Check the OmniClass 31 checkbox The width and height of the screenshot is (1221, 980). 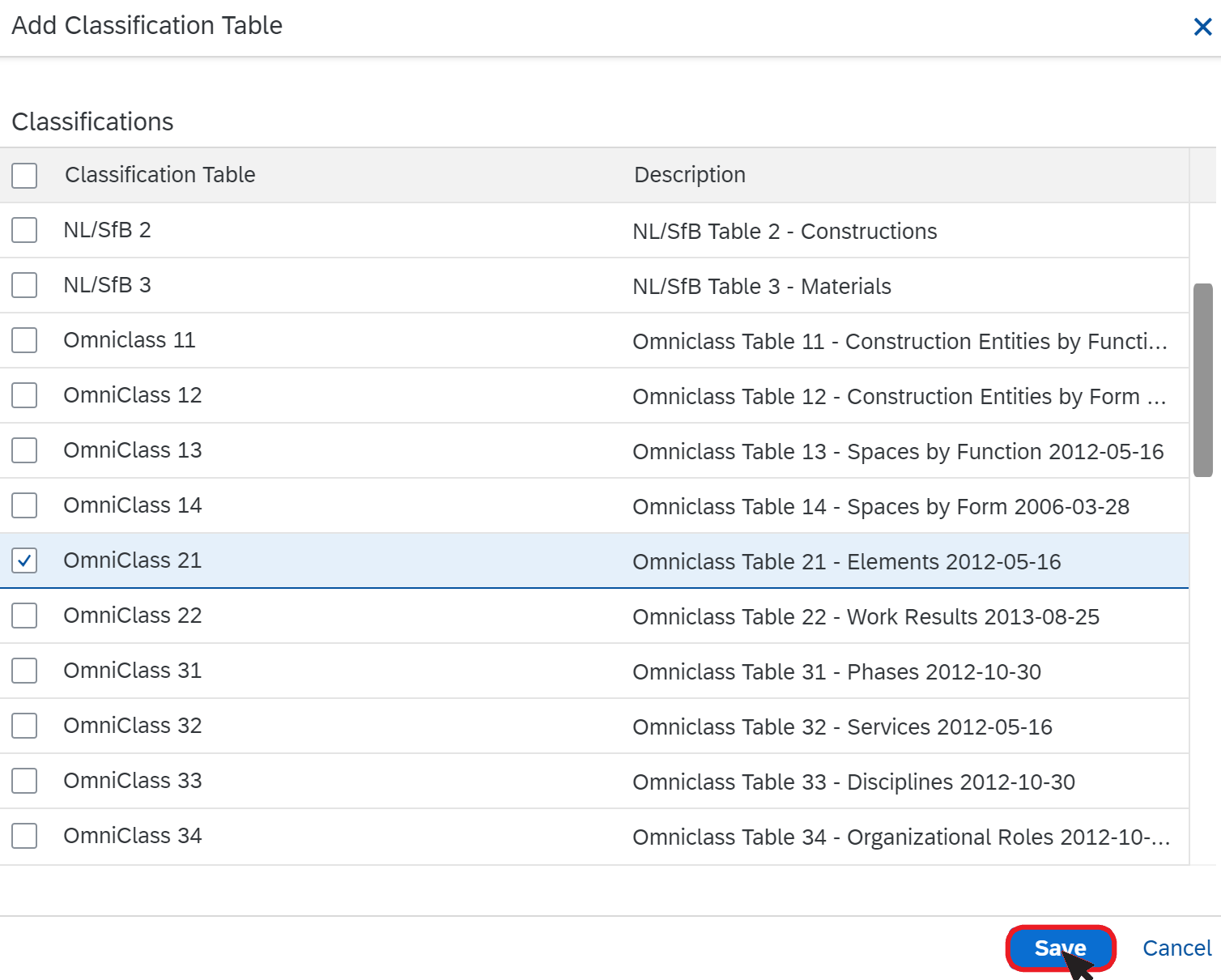24,671
